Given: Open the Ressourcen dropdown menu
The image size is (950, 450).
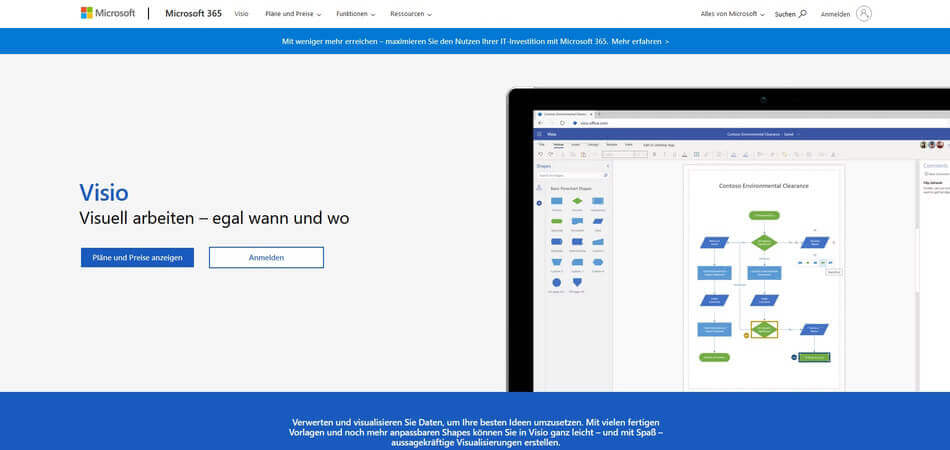Looking at the screenshot, I should point(411,13).
